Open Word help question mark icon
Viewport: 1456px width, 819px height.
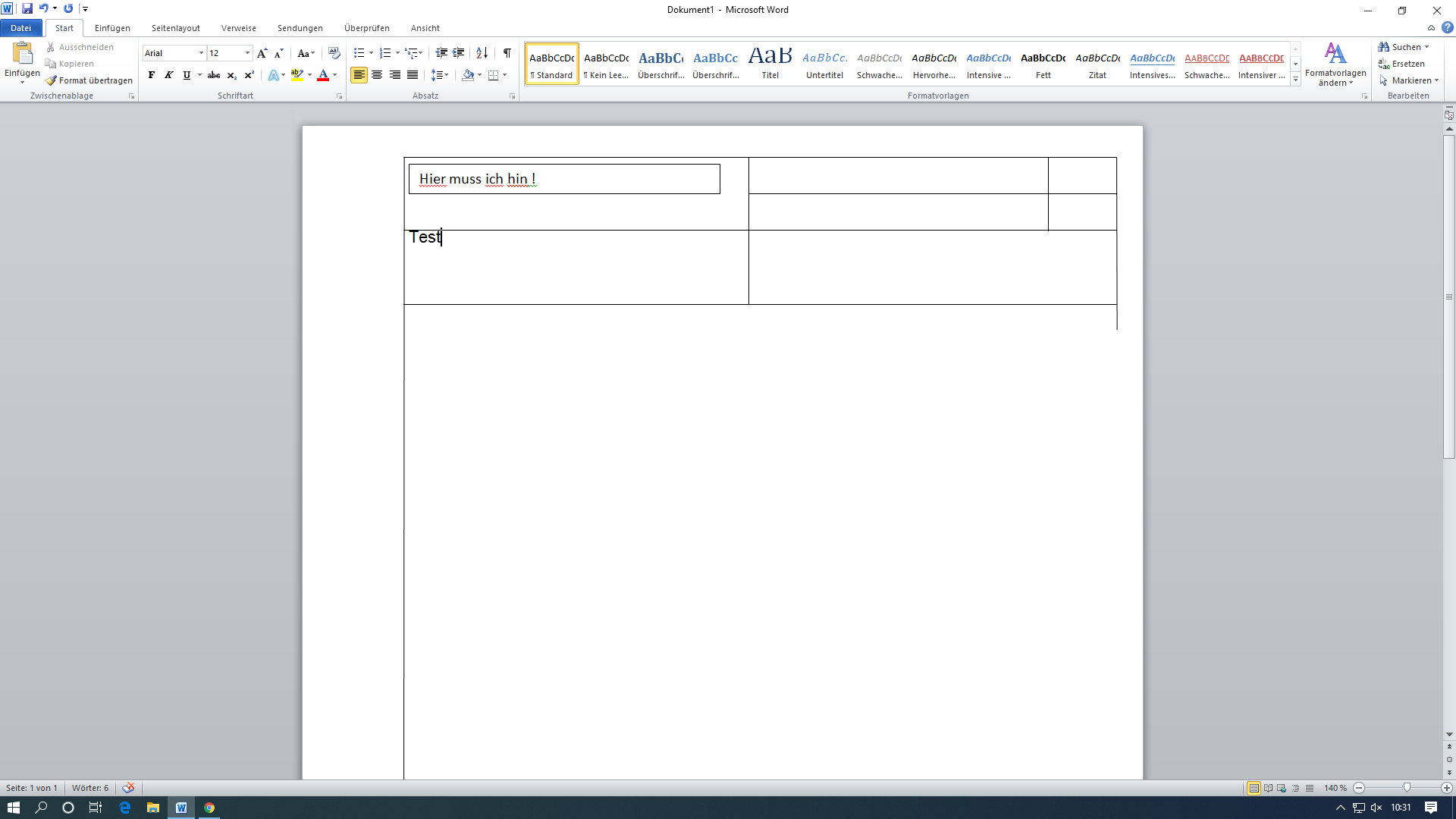click(x=1448, y=28)
